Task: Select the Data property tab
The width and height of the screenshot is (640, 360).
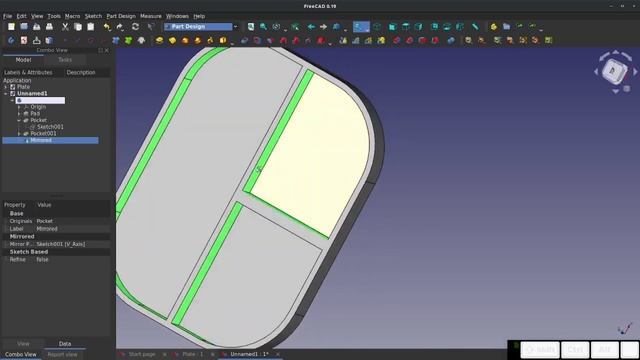Action: [x=65, y=344]
